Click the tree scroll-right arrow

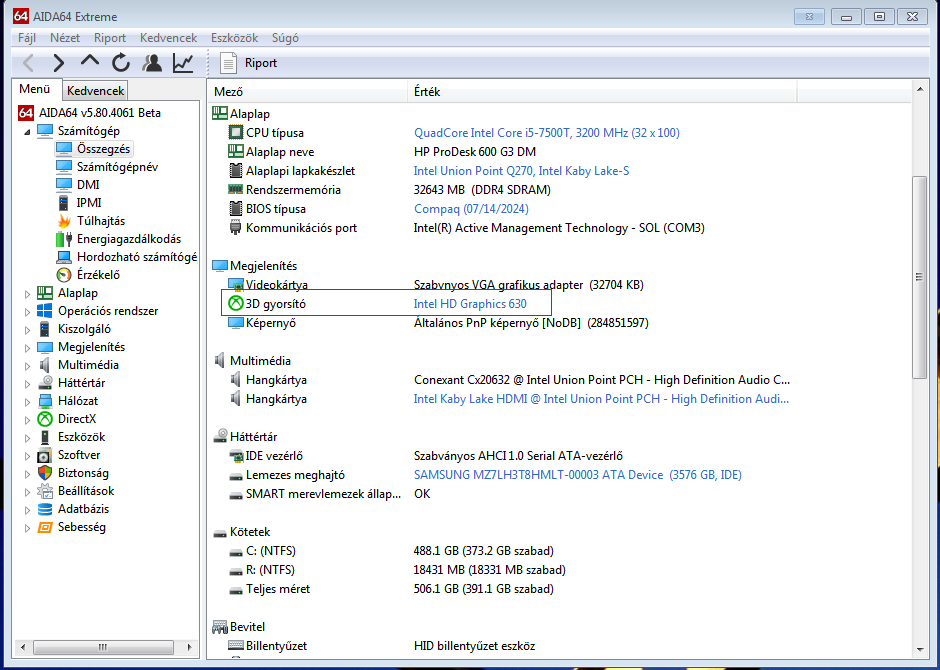click(189, 647)
